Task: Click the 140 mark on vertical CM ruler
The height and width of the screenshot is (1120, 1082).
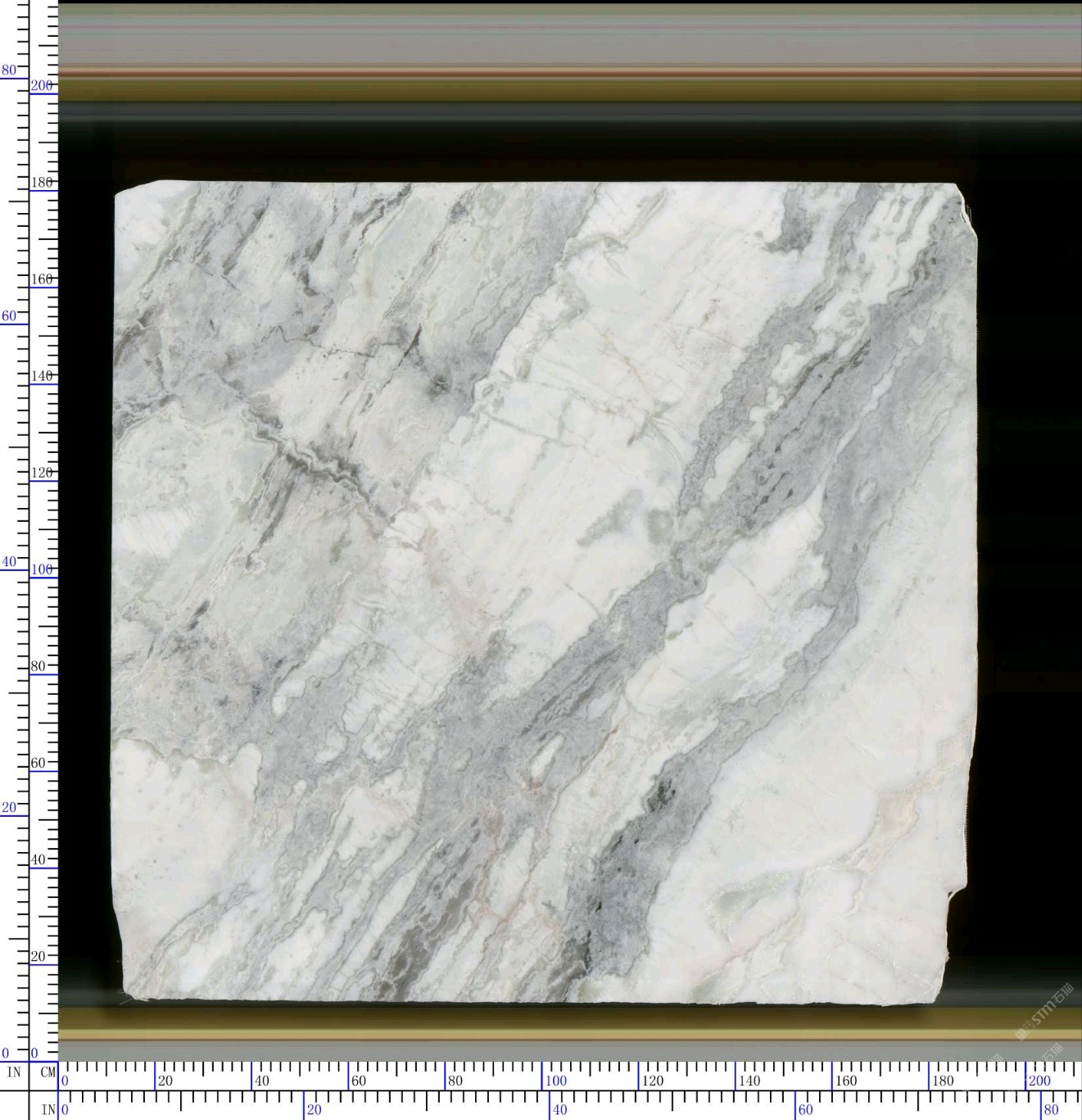Action: point(41,375)
